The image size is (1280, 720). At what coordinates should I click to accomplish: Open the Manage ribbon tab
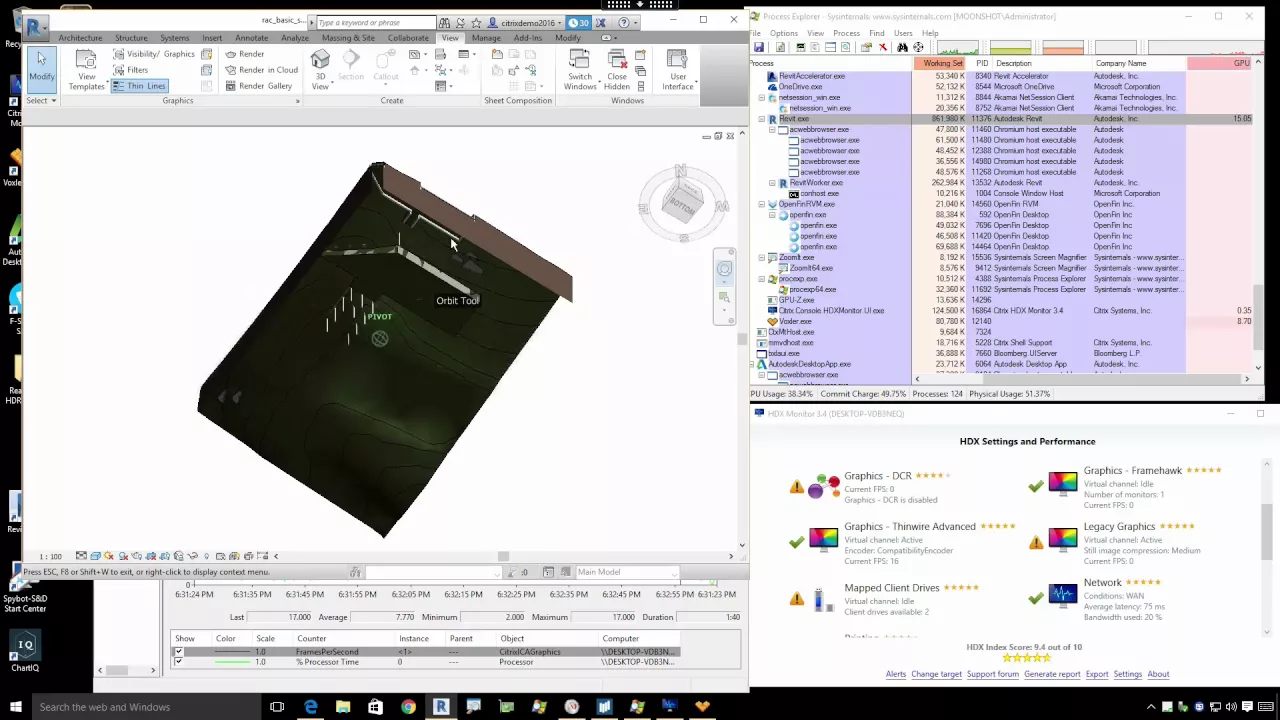[x=486, y=38]
